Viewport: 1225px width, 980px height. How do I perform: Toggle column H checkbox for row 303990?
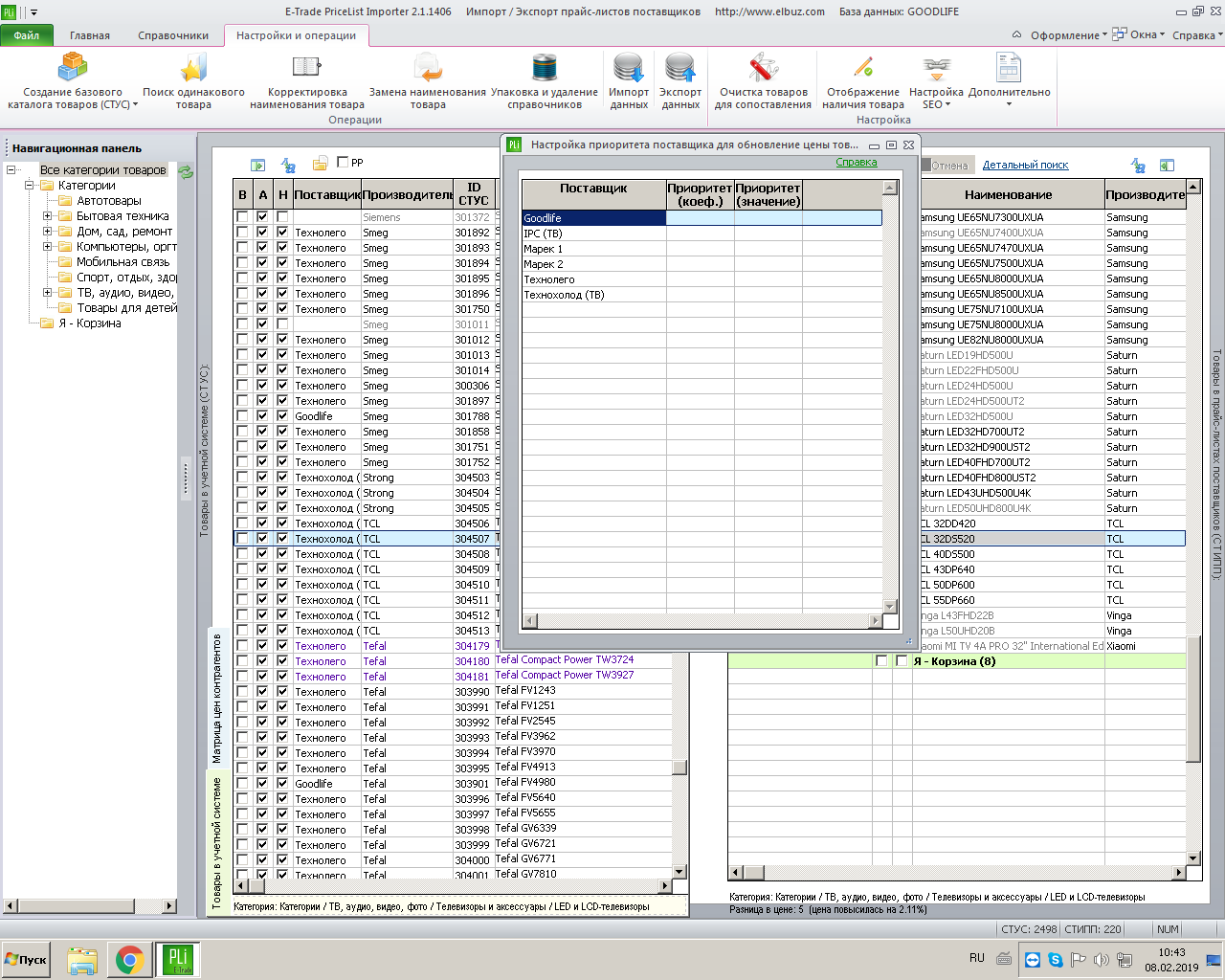pyautogui.click(x=282, y=692)
